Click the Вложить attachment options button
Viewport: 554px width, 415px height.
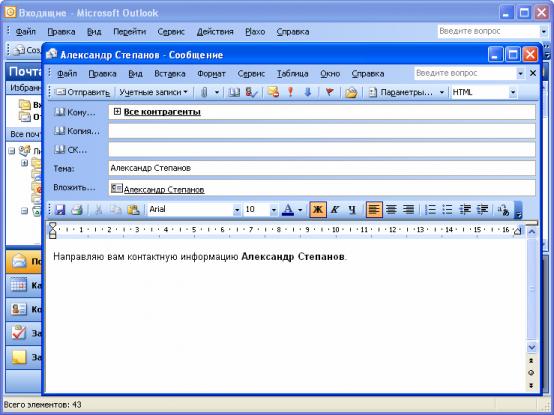pos(74,187)
